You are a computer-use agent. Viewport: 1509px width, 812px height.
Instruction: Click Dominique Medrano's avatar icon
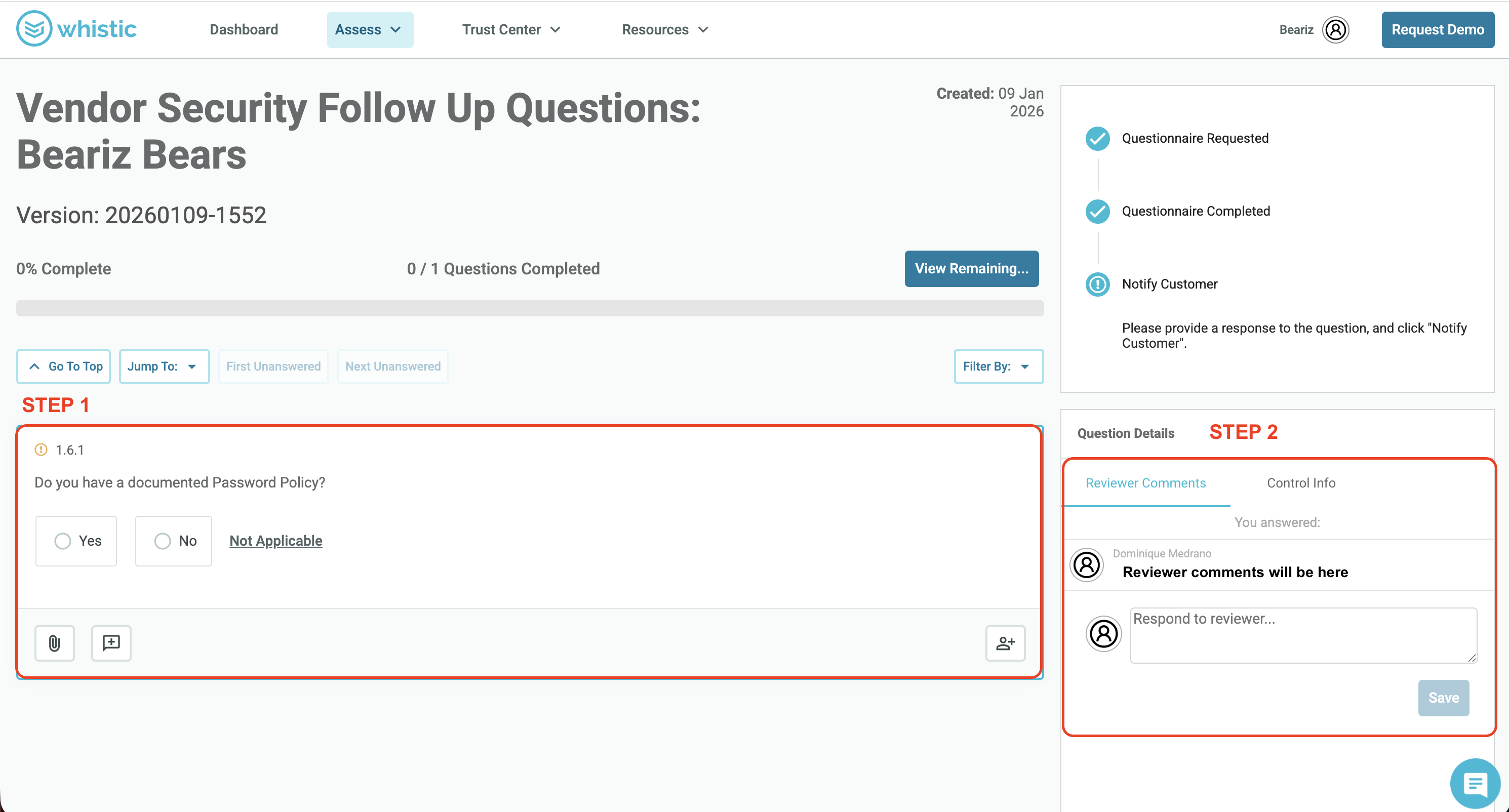point(1087,565)
